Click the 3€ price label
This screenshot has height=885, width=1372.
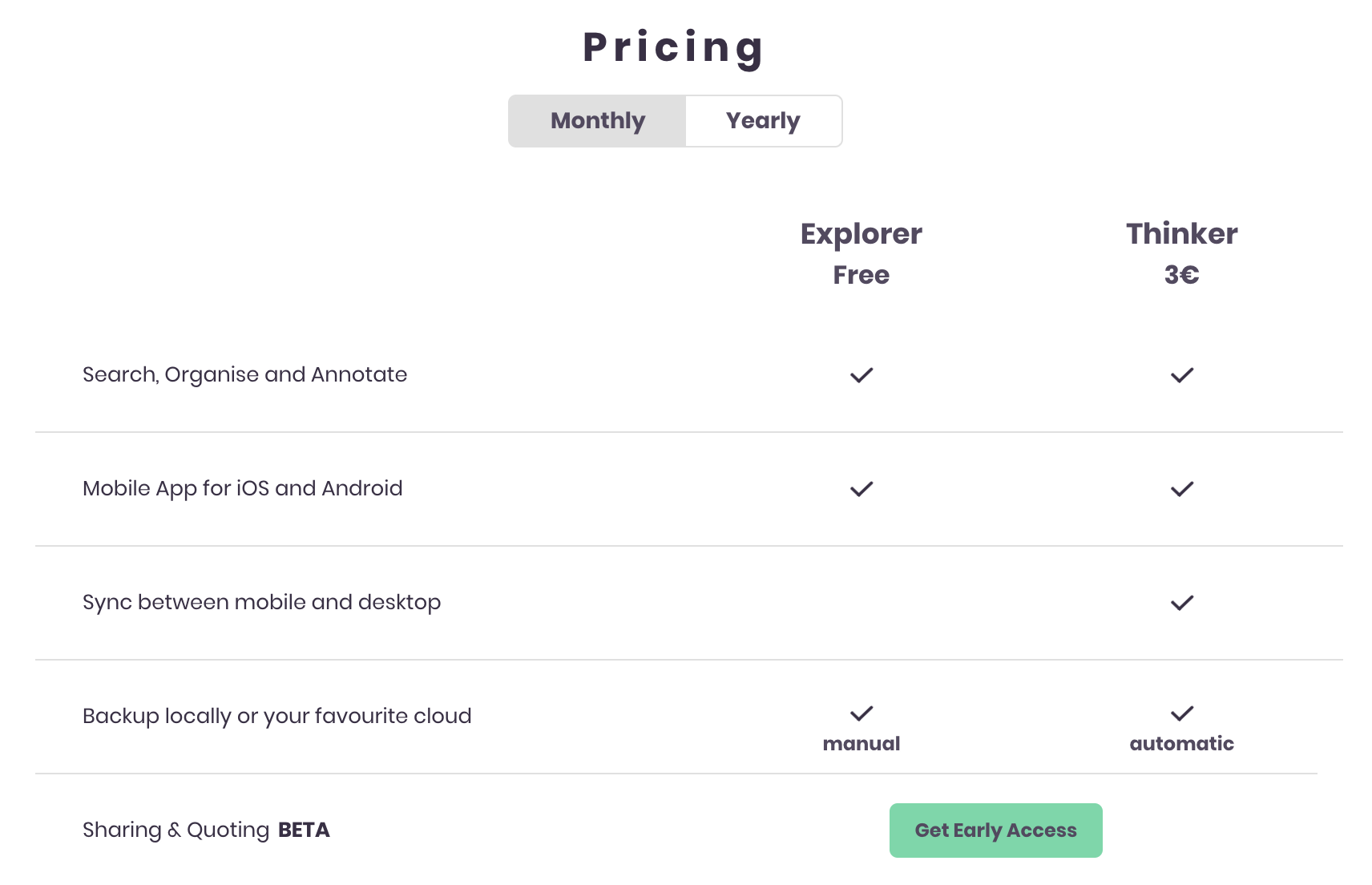tap(1181, 275)
